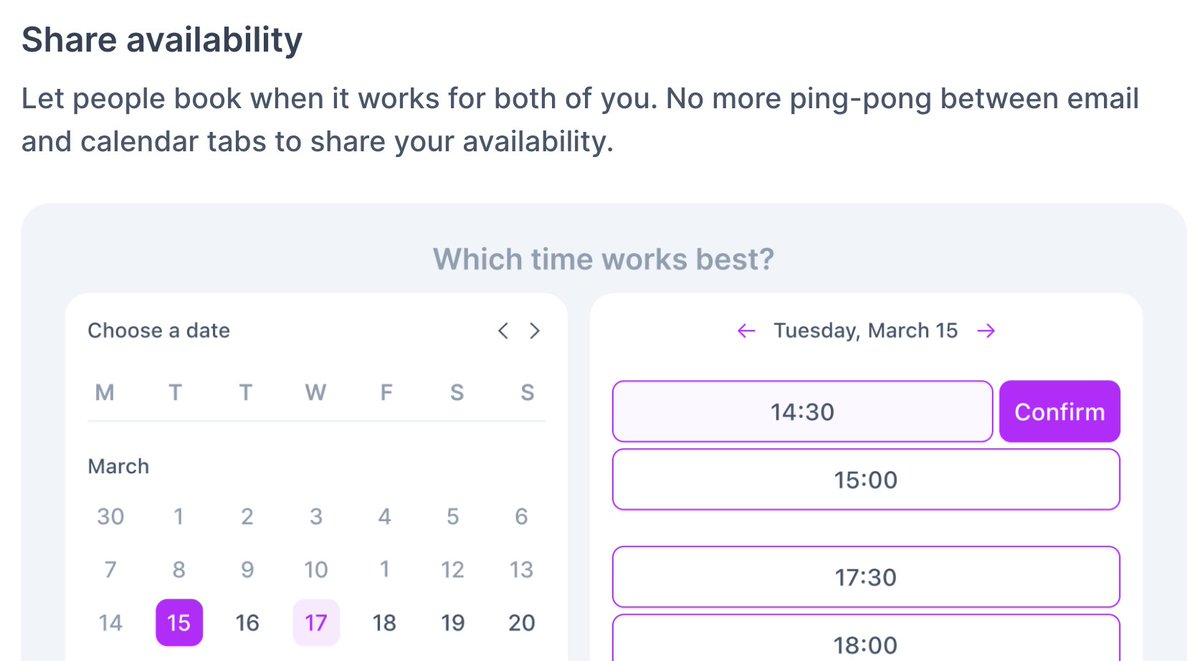Select date 19 in the calendar
The width and height of the screenshot is (1200, 661).
[x=453, y=623]
